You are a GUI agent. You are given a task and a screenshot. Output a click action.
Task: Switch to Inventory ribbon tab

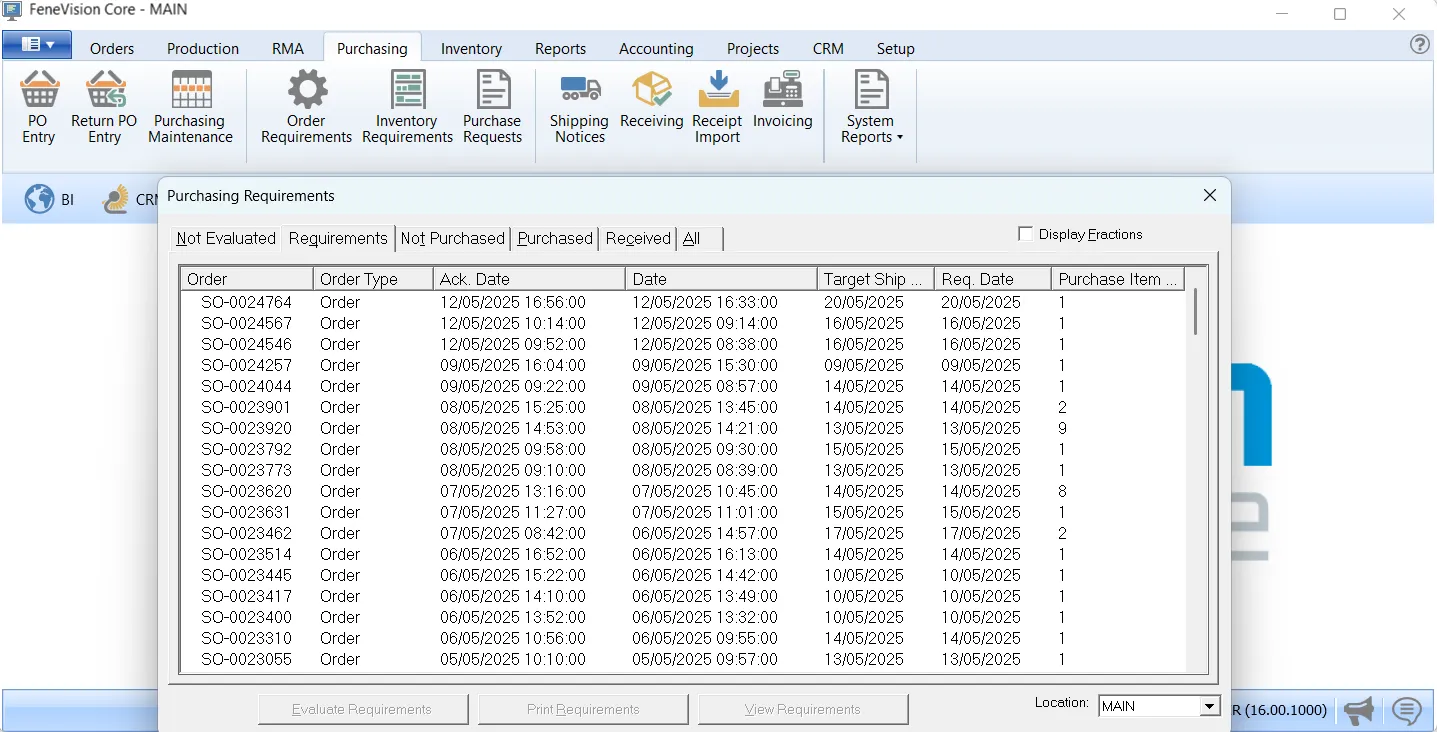coord(471,48)
